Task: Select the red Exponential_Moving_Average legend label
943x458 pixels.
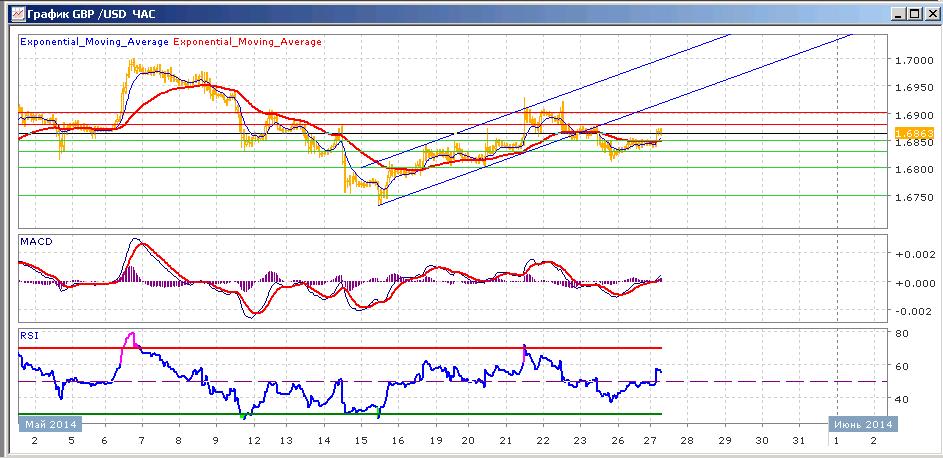Action: point(247,42)
